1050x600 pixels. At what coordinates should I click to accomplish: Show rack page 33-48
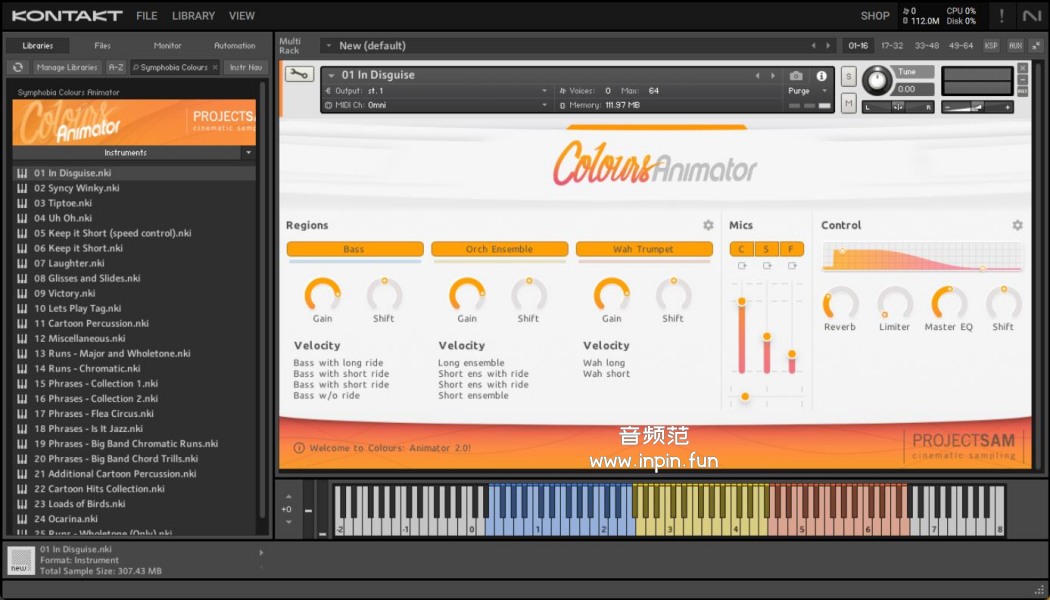(x=927, y=46)
